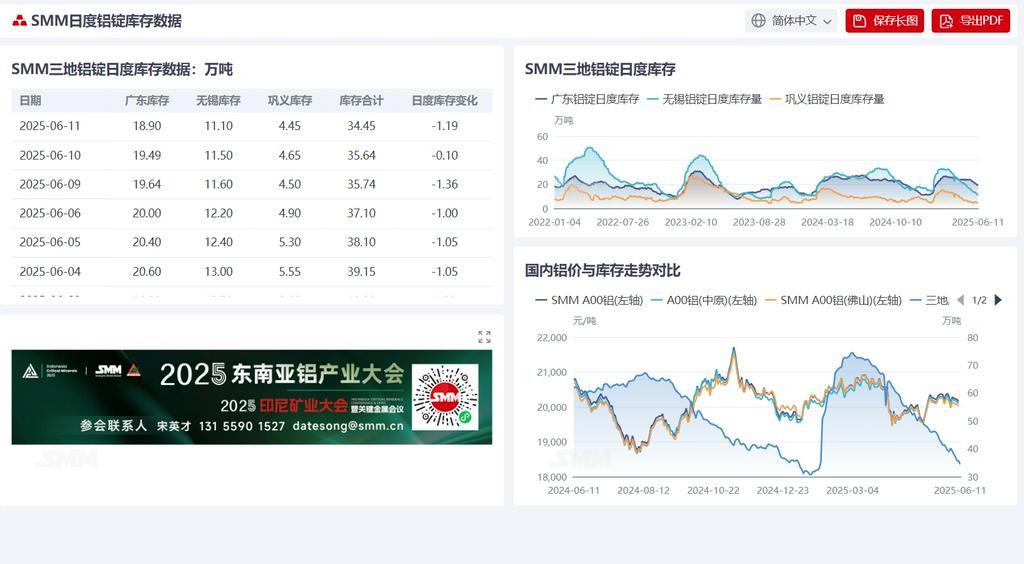Click the -0.10 daily change cell
Viewport: 1024px width, 564px height.
pos(445,155)
